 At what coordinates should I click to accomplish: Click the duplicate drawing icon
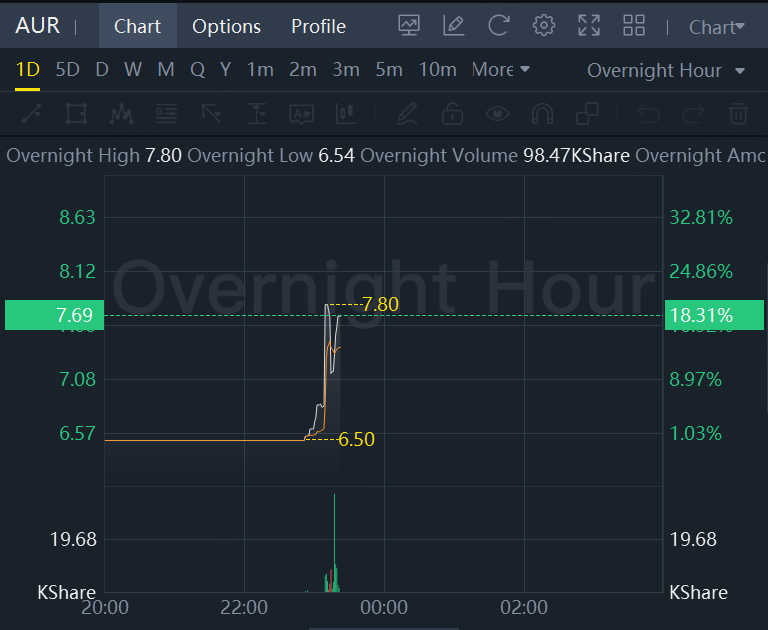[587, 114]
